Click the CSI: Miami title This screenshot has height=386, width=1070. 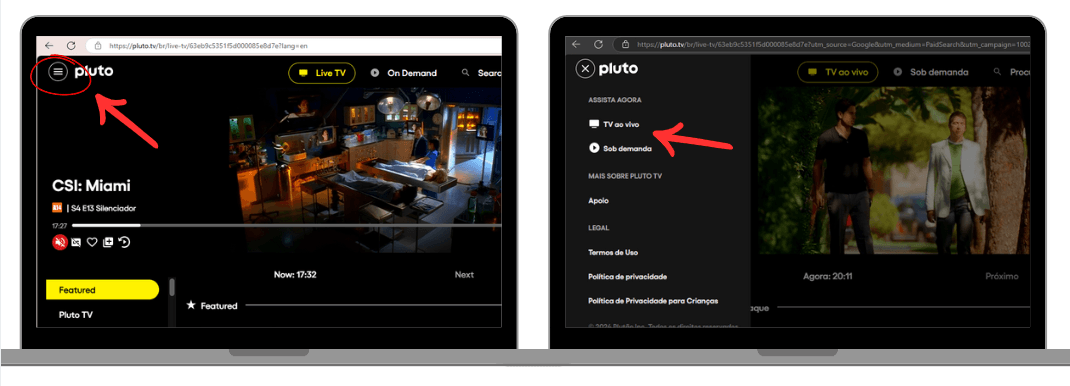[91, 185]
